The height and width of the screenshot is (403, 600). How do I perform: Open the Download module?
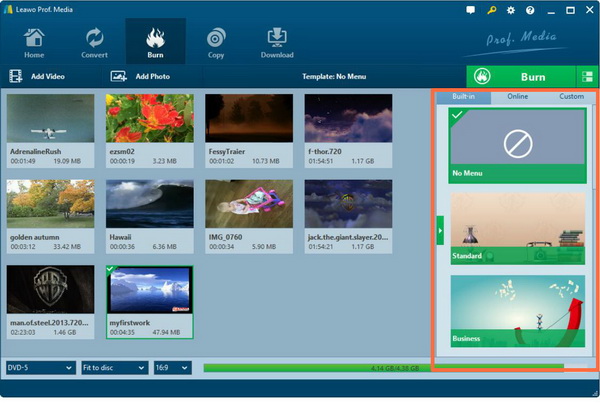click(x=277, y=42)
